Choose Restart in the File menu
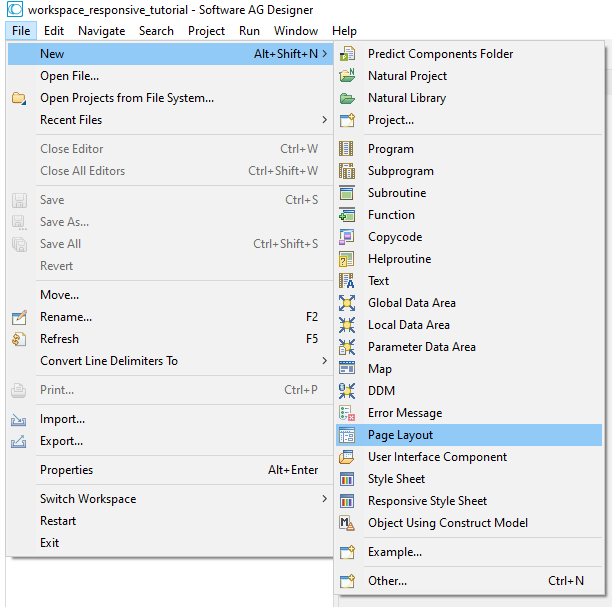This screenshot has height=607, width=612. pos(58,521)
